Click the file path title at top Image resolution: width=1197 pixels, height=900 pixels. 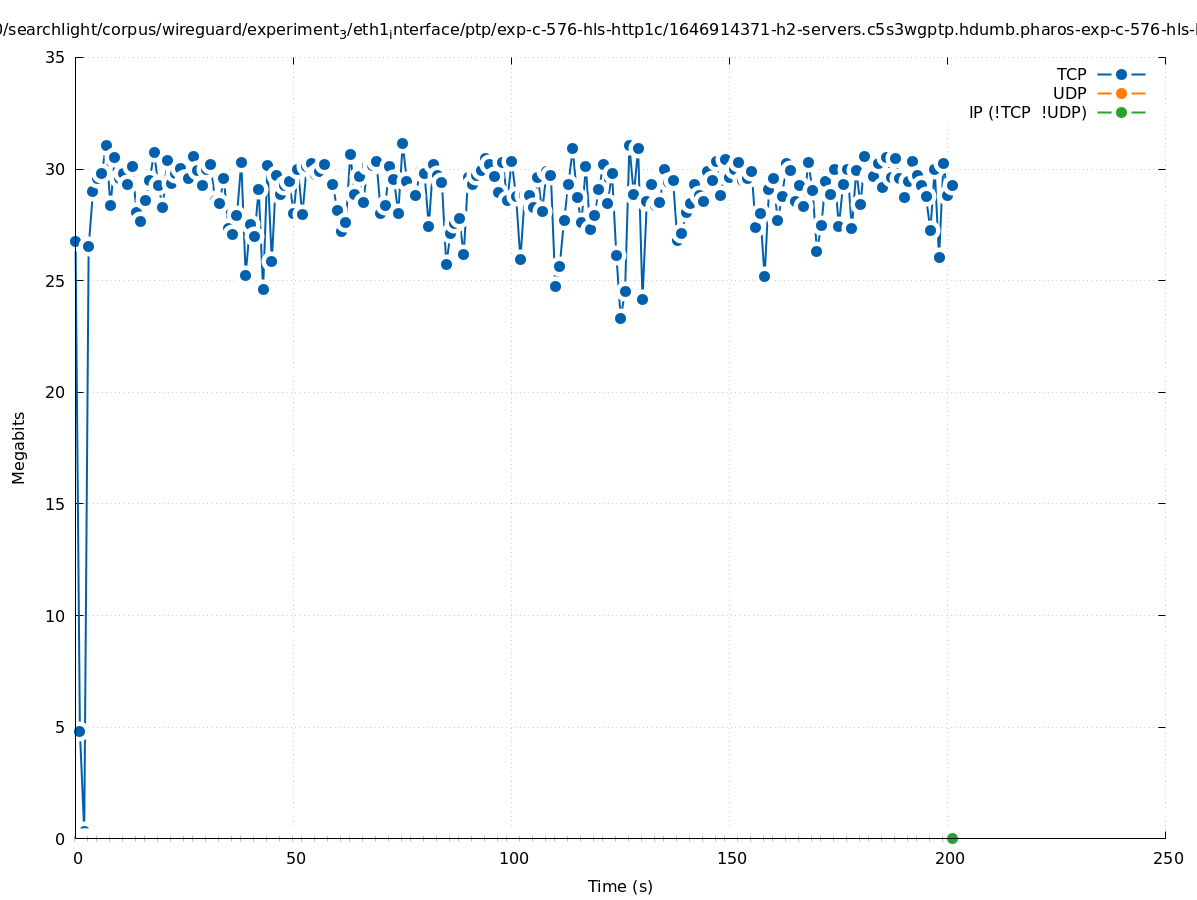coord(598,30)
